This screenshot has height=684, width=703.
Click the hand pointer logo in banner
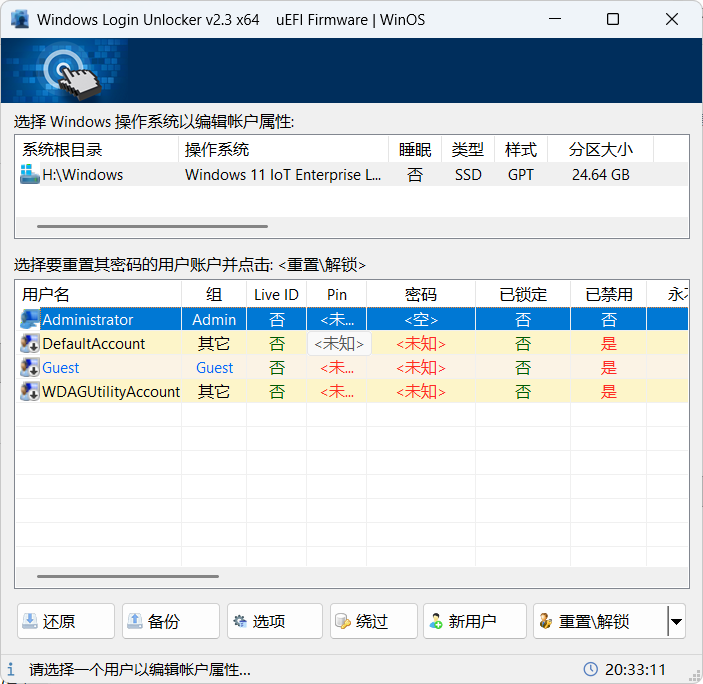(71, 74)
